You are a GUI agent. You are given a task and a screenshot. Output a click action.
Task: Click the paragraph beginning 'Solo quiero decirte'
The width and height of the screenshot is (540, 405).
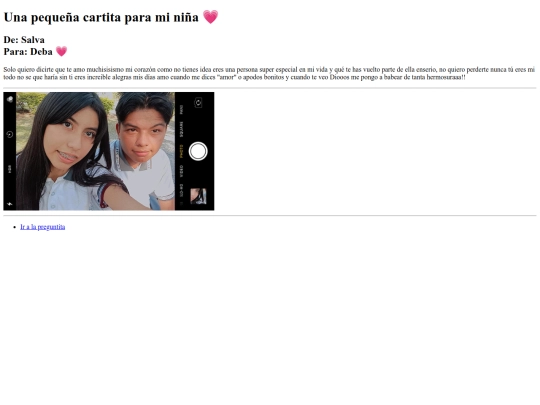[269, 73]
